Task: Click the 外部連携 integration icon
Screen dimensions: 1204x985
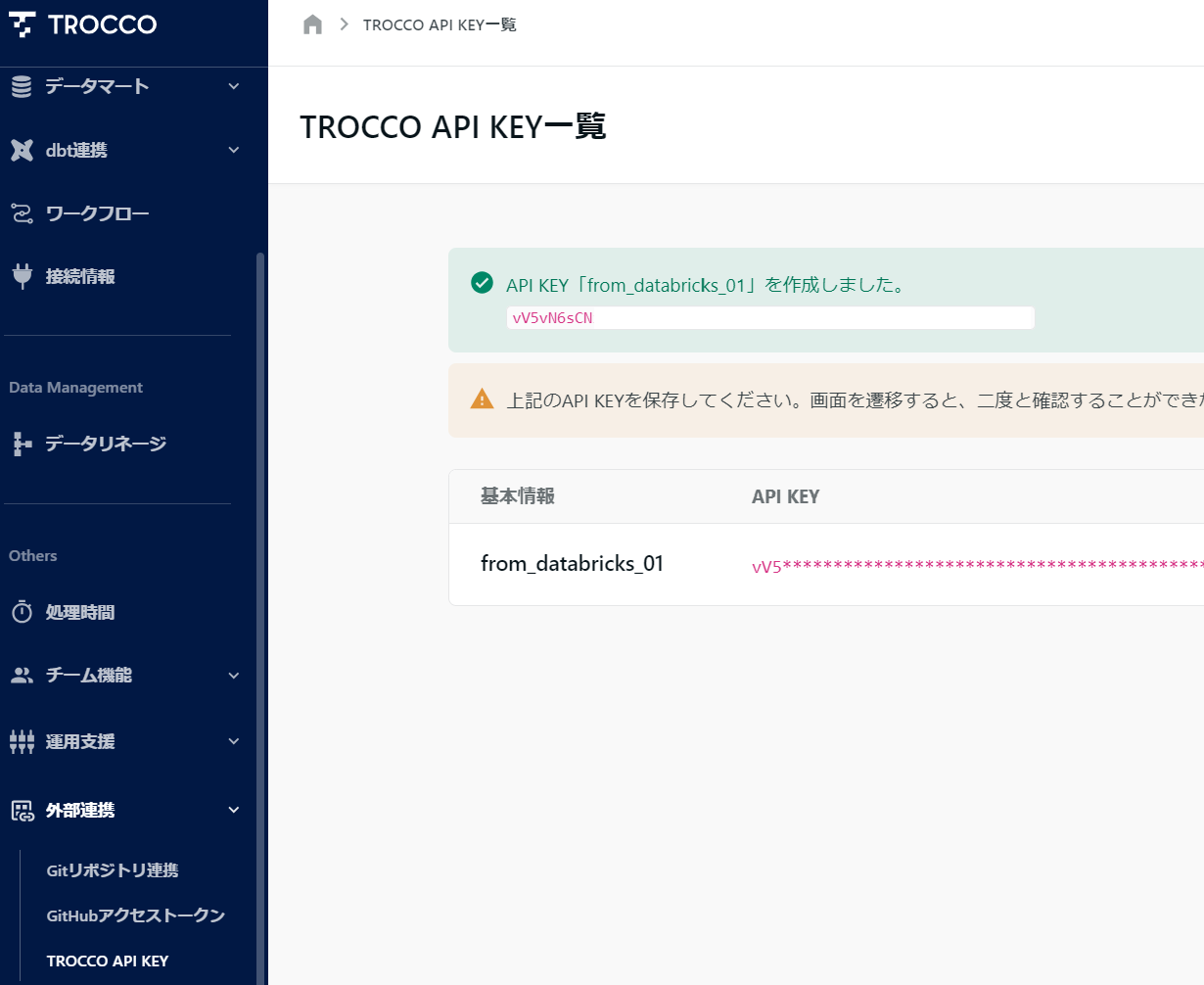Action: [22, 810]
